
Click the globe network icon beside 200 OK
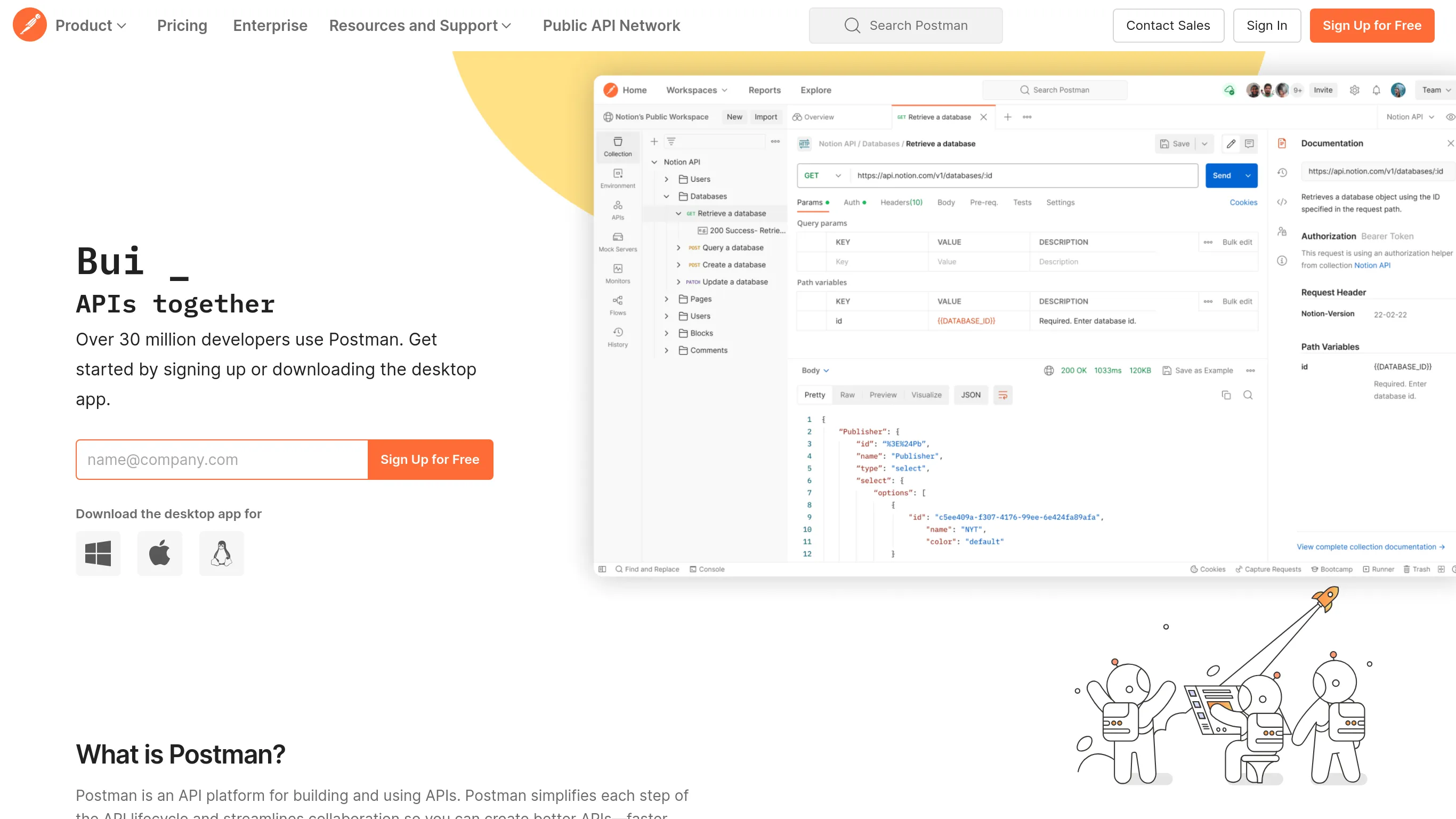[x=1048, y=371]
